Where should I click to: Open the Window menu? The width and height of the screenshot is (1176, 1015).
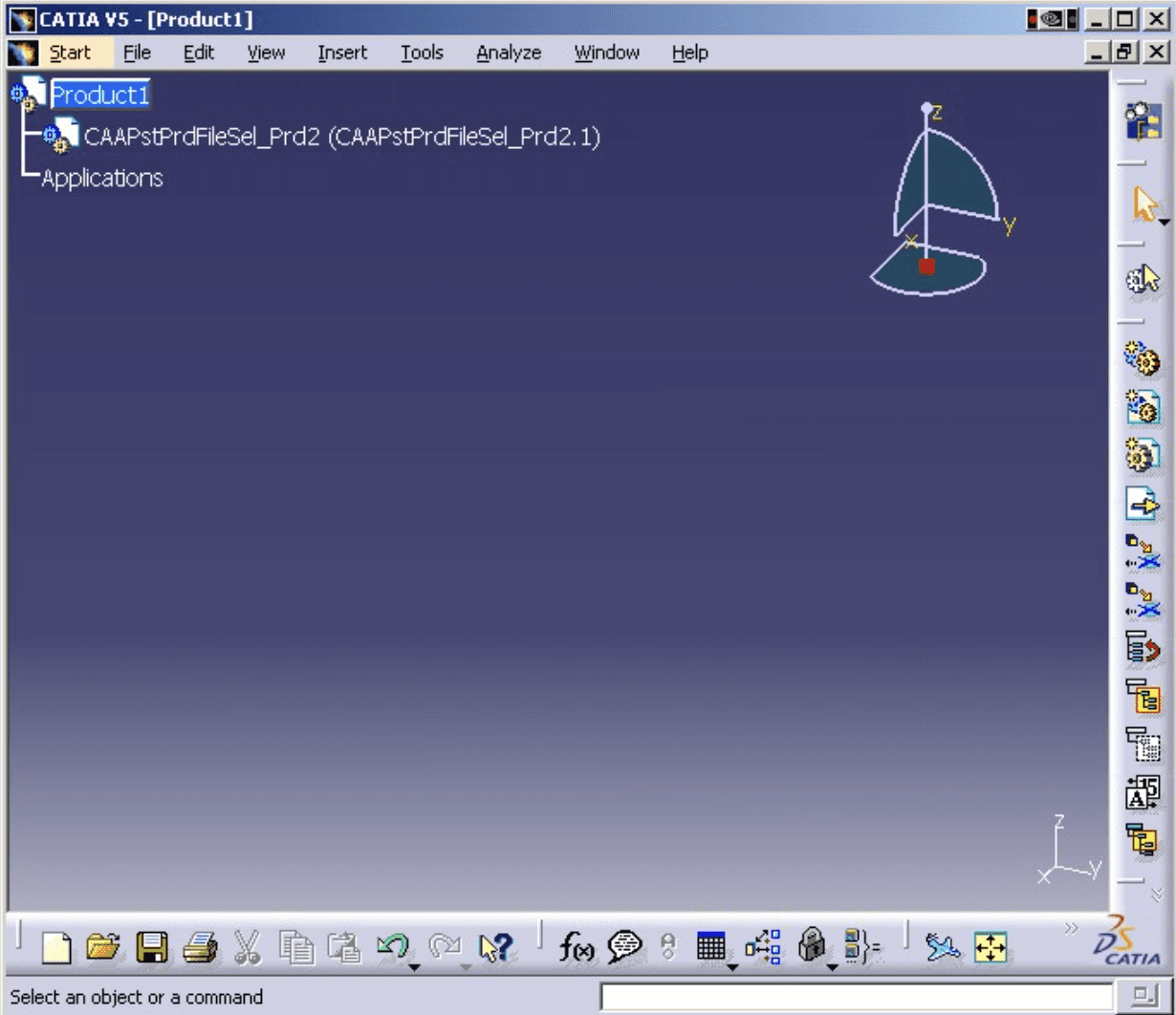(607, 53)
